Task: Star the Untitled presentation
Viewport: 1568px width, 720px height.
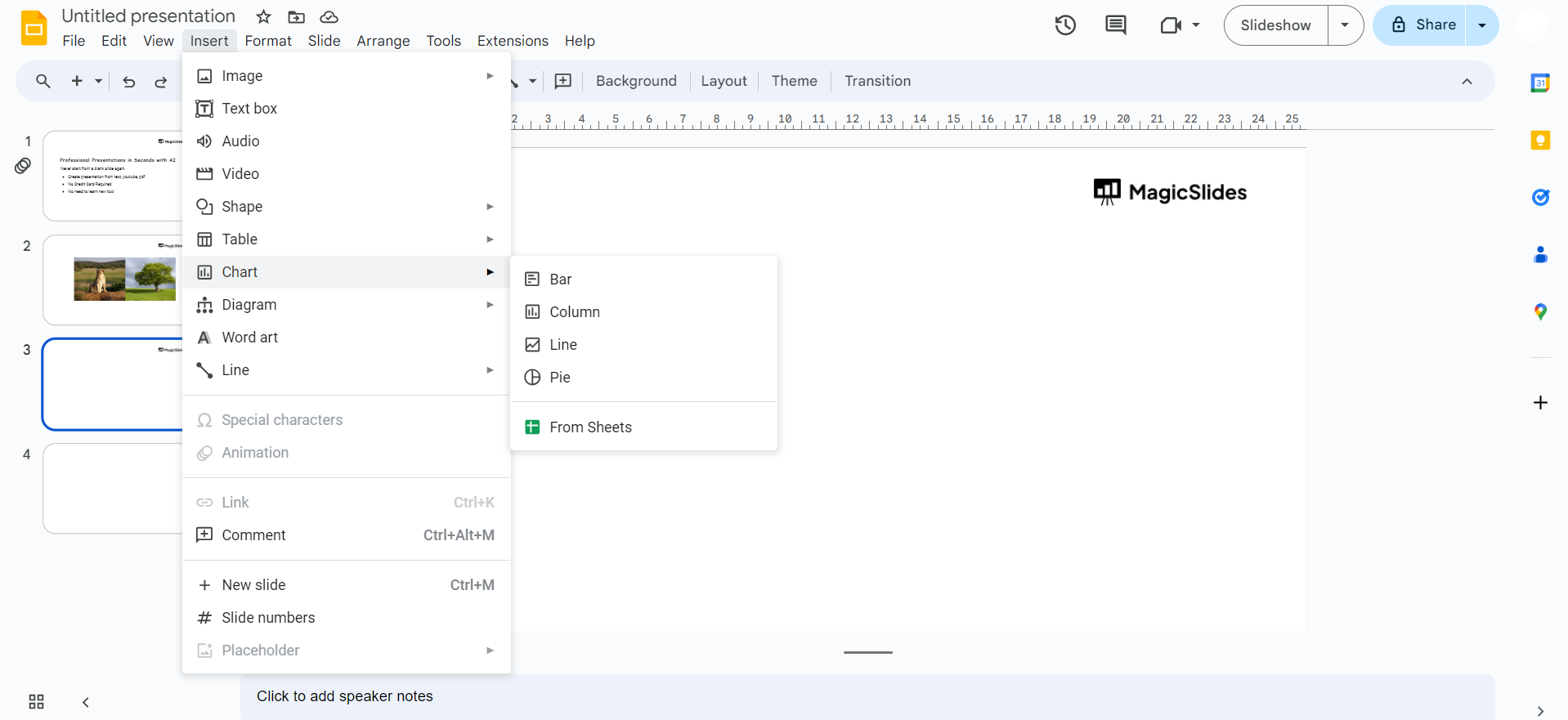Action: tap(263, 17)
